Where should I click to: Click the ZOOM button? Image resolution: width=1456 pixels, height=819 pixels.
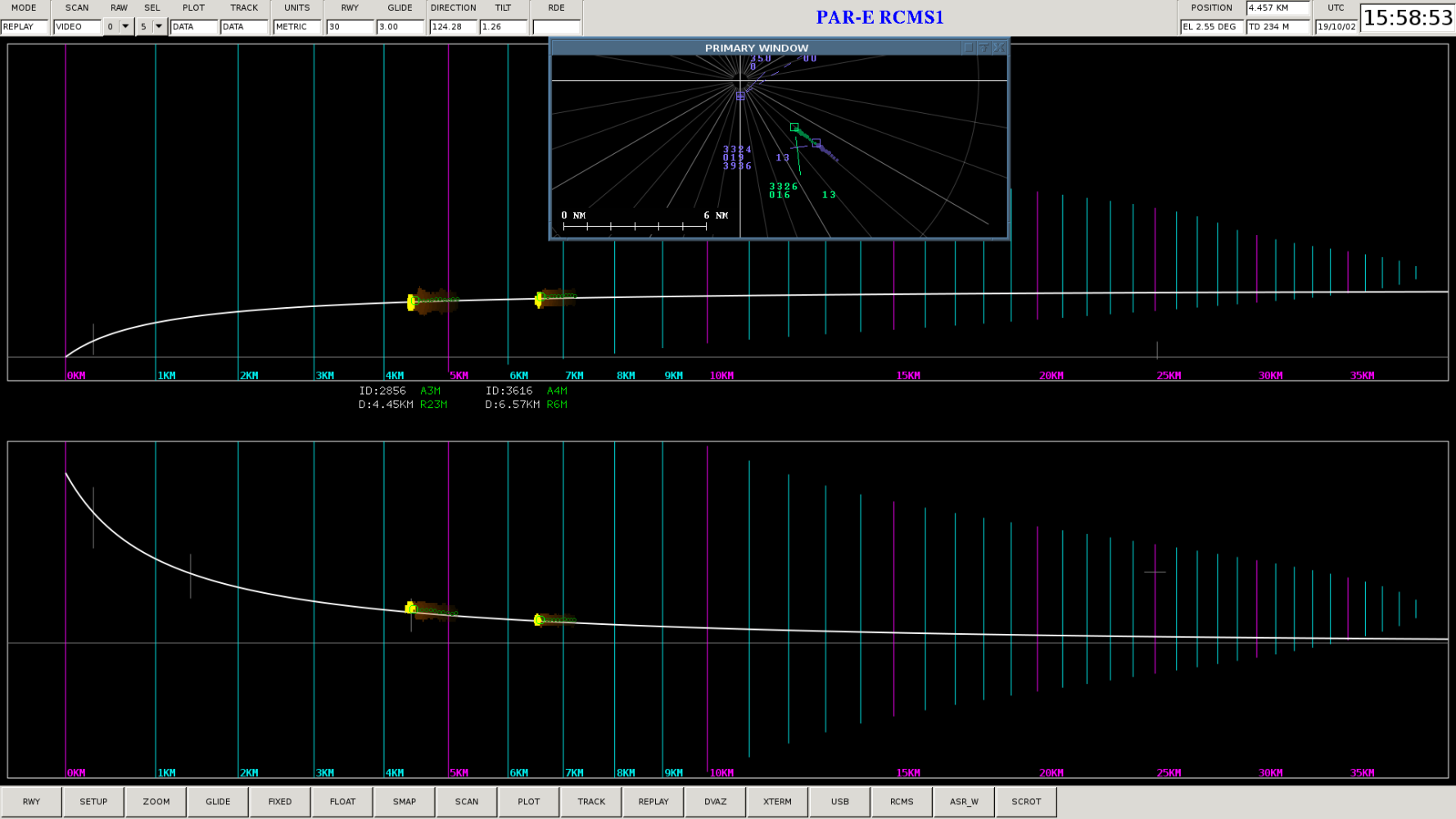coord(156,802)
